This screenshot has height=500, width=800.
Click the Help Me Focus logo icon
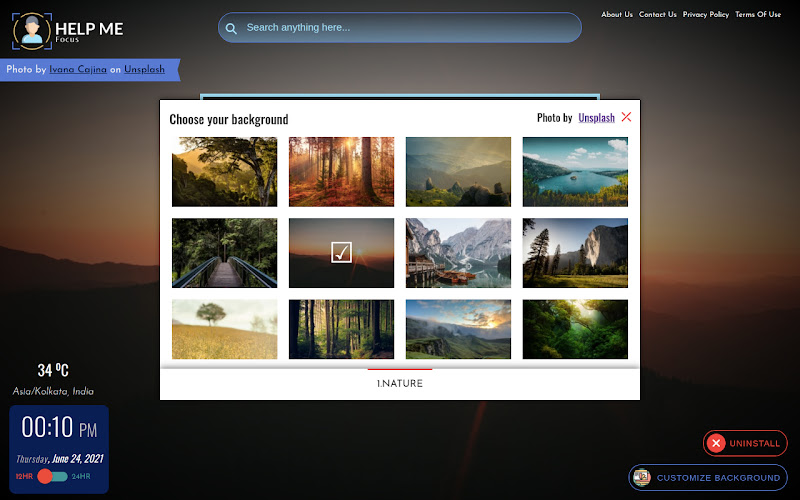(x=32, y=31)
